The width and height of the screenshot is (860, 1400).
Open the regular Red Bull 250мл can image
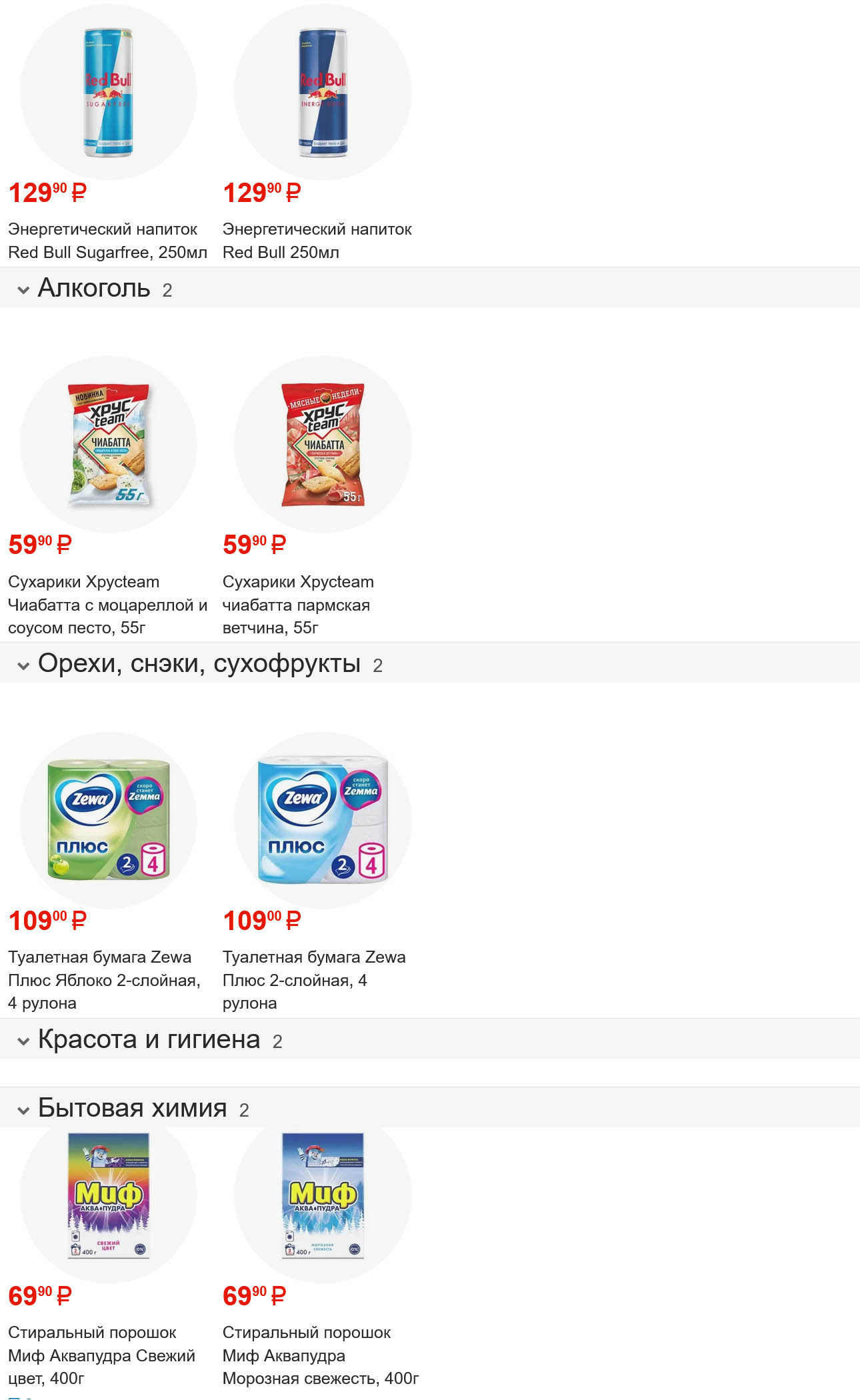coord(323,92)
